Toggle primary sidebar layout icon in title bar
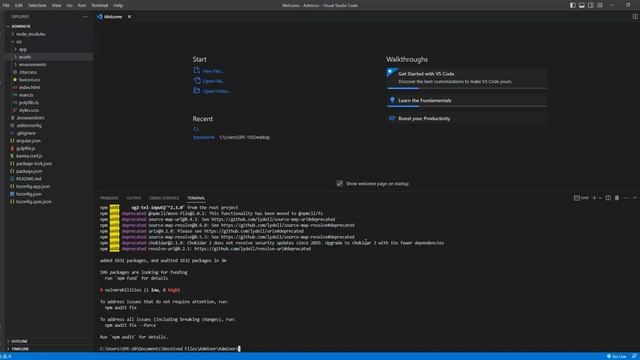 pos(573,5)
